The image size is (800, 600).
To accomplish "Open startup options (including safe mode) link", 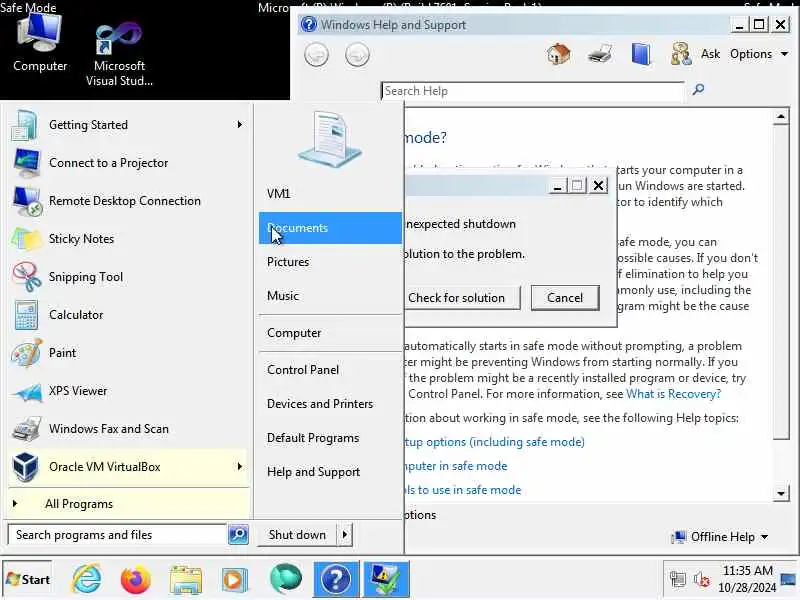I will pyautogui.click(x=494, y=442).
